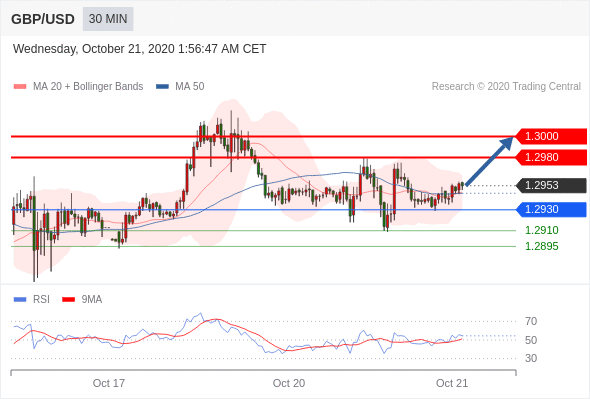Click the RSI legend label

click(41, 300)
